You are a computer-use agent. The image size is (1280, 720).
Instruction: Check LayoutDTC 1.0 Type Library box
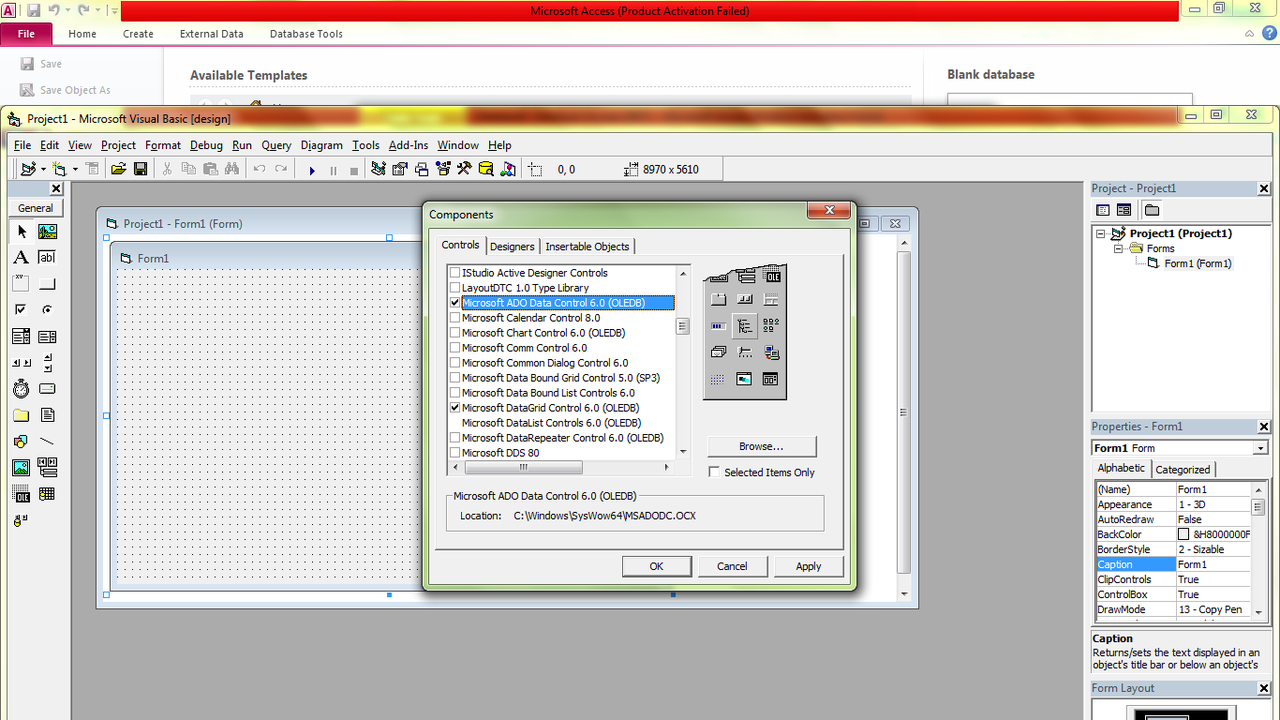[455, 288]
